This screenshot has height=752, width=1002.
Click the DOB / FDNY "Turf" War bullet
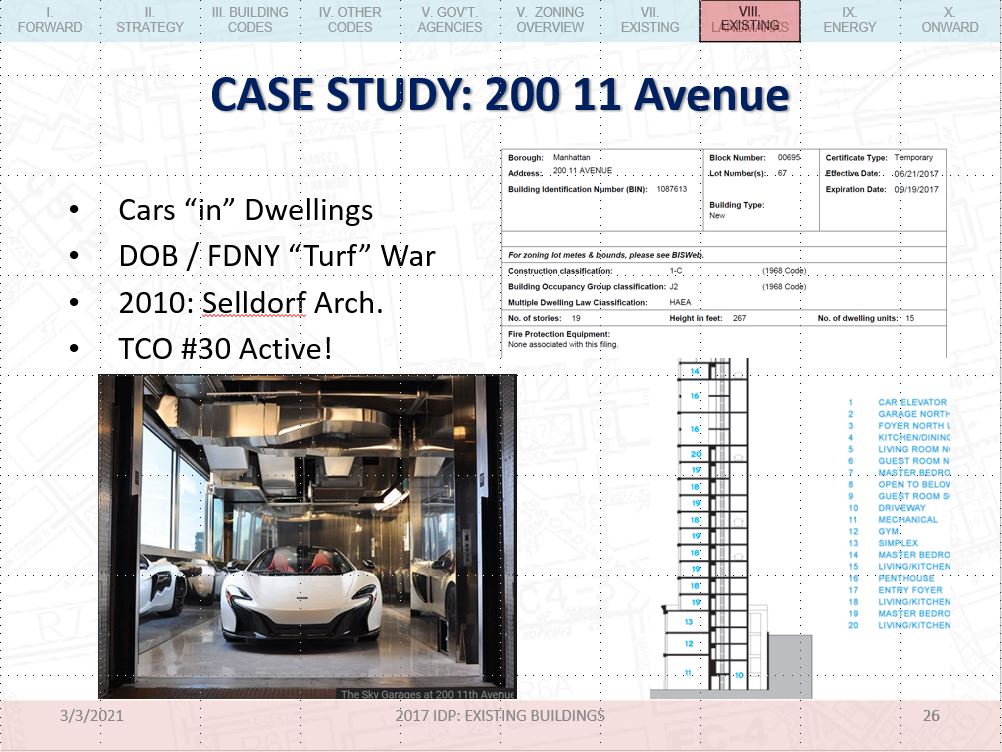[x=276, y=256]
